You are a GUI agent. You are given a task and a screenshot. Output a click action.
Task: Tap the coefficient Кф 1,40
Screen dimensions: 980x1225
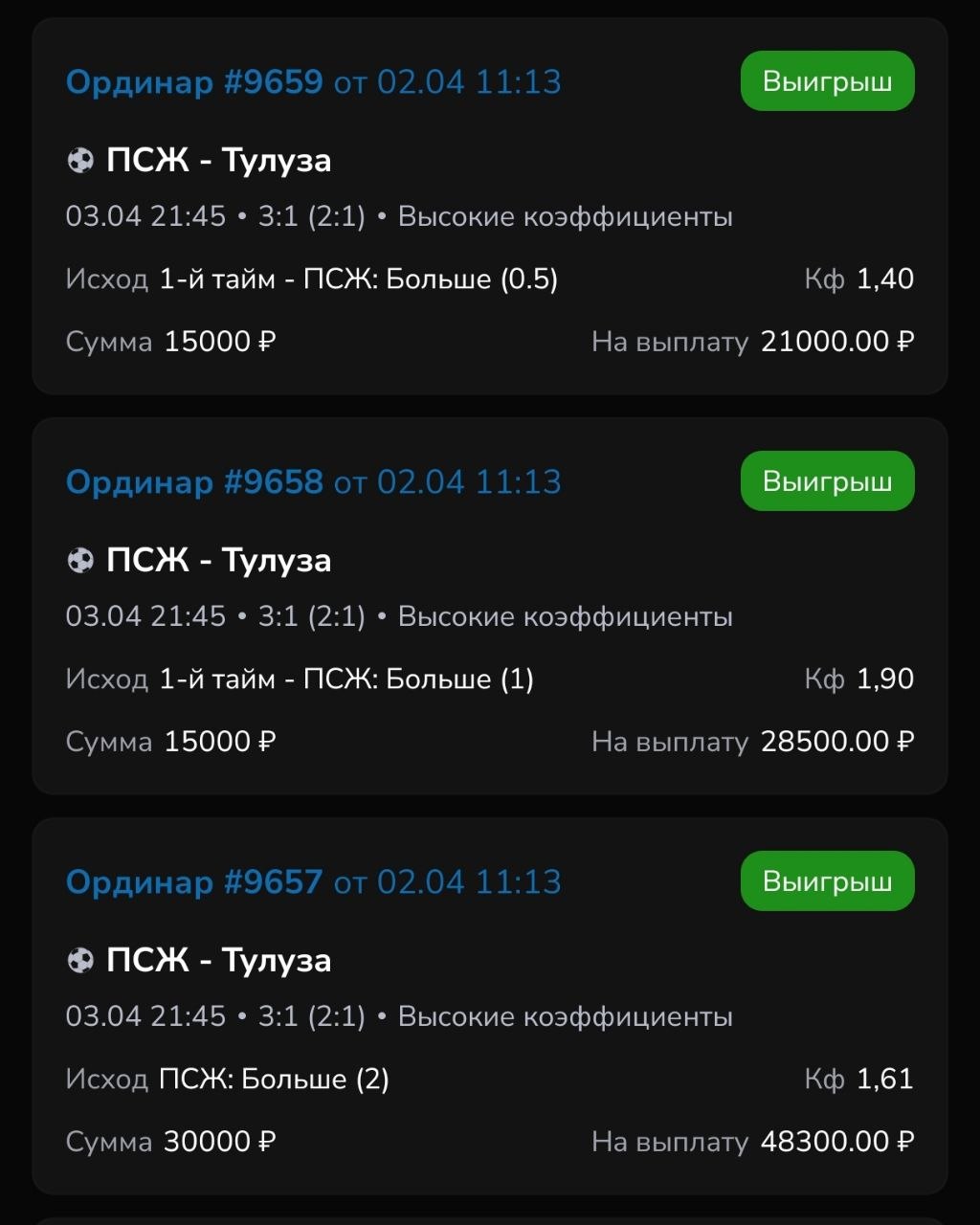pyautogui.click(x=859, y=279)
